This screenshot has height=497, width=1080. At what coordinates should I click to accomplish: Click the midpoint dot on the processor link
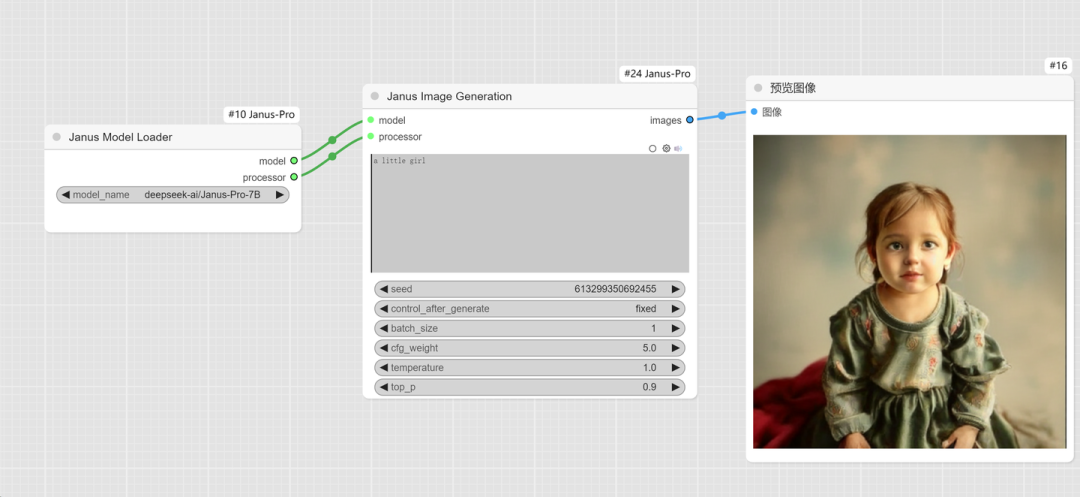(x=333, y=156)
